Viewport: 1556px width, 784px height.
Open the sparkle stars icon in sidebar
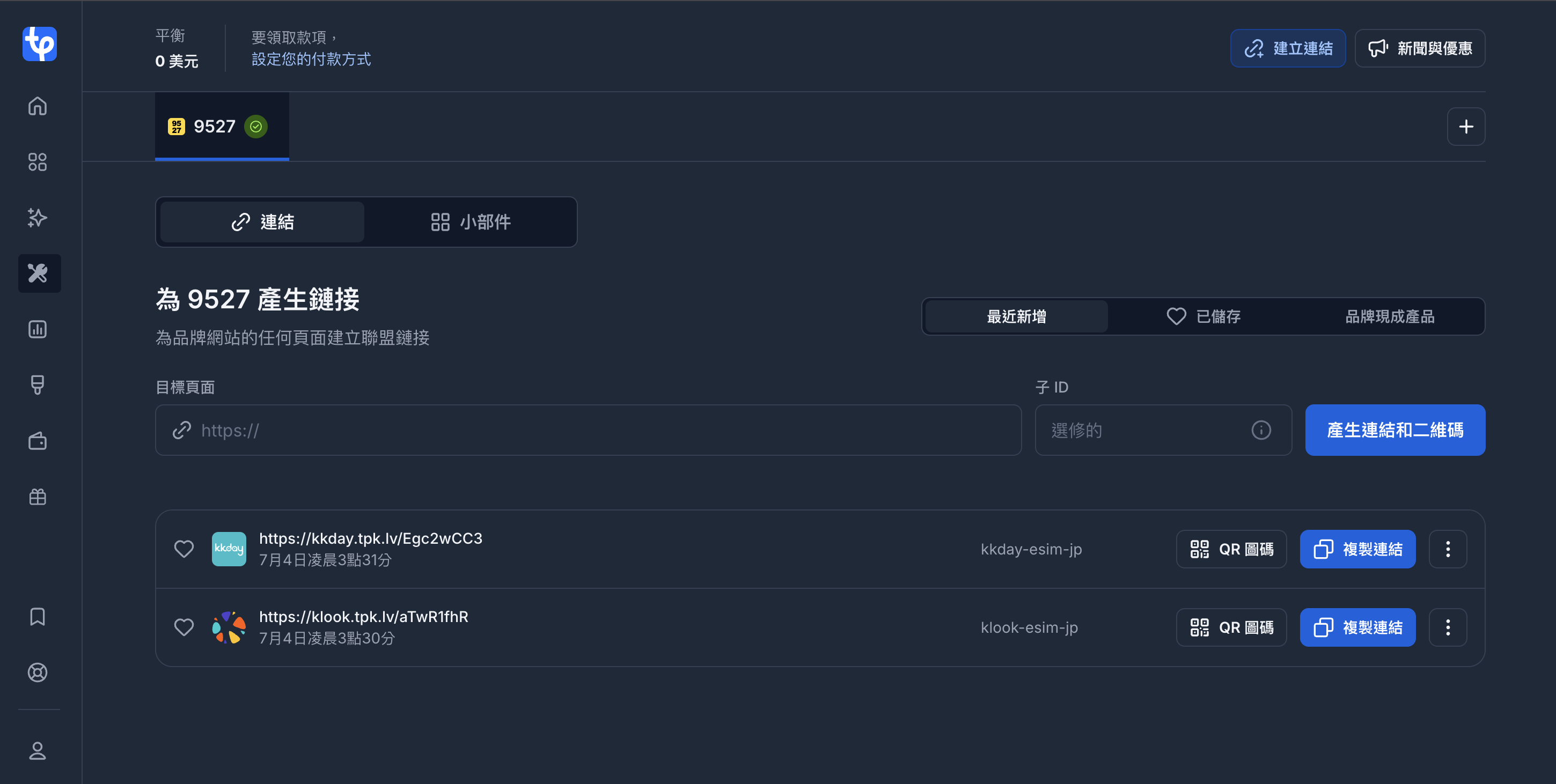click(38, 217)
